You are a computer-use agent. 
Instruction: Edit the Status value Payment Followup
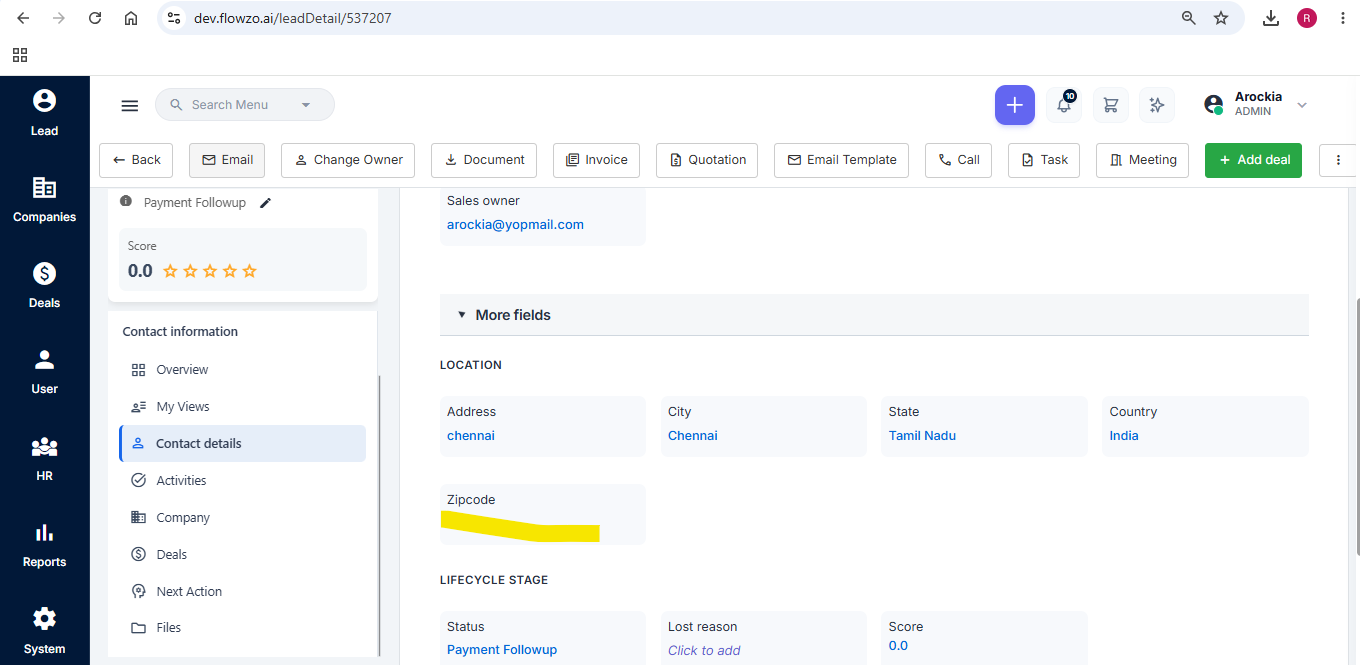[x=502, y=650]
